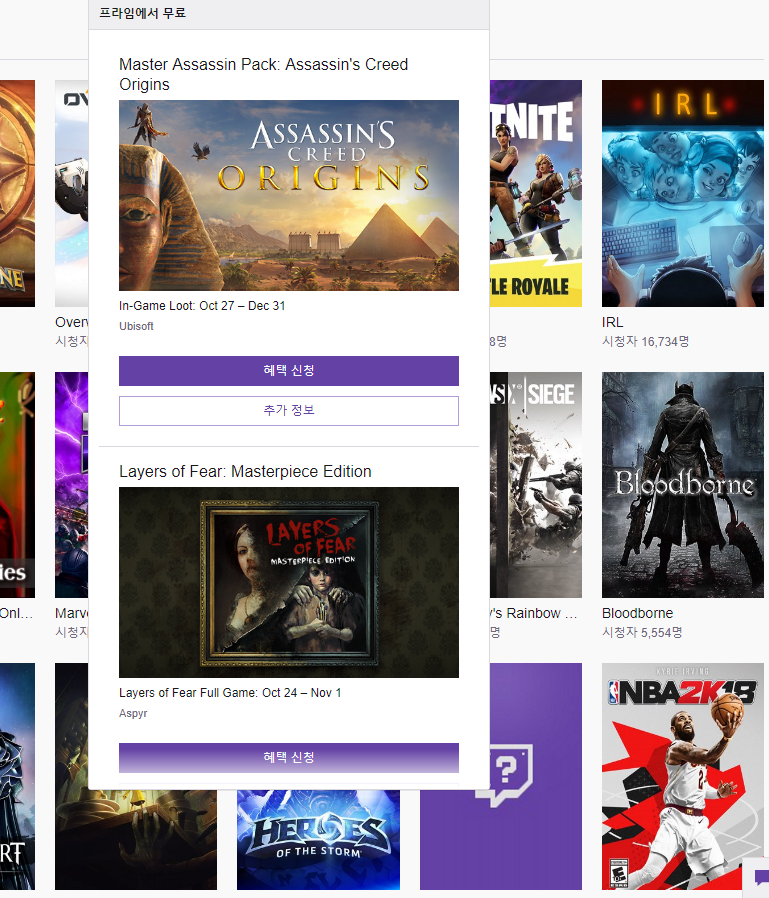Viewport: 769px width, 898px height.
Task: Claim the Layers of Fear offer button
Action: [x=289, y=757]
